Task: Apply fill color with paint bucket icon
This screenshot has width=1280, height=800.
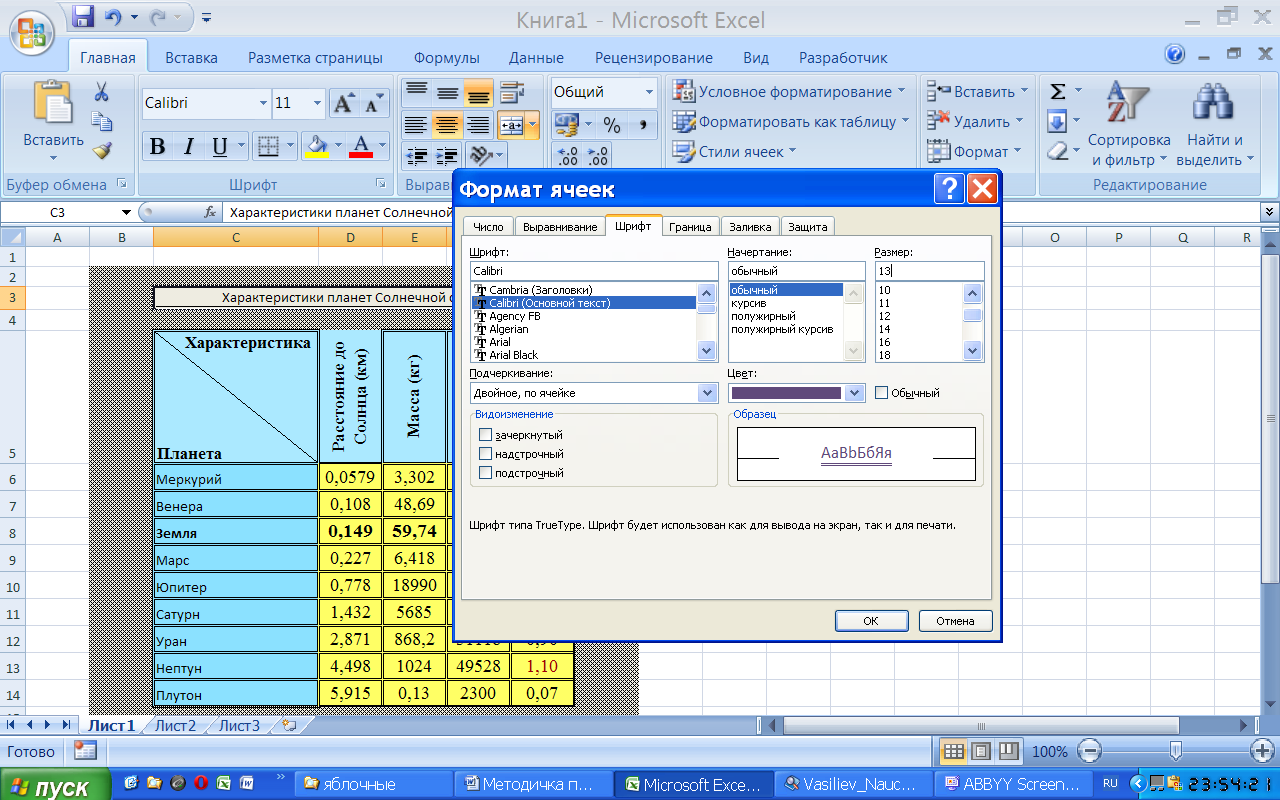Action: [317, 147]
